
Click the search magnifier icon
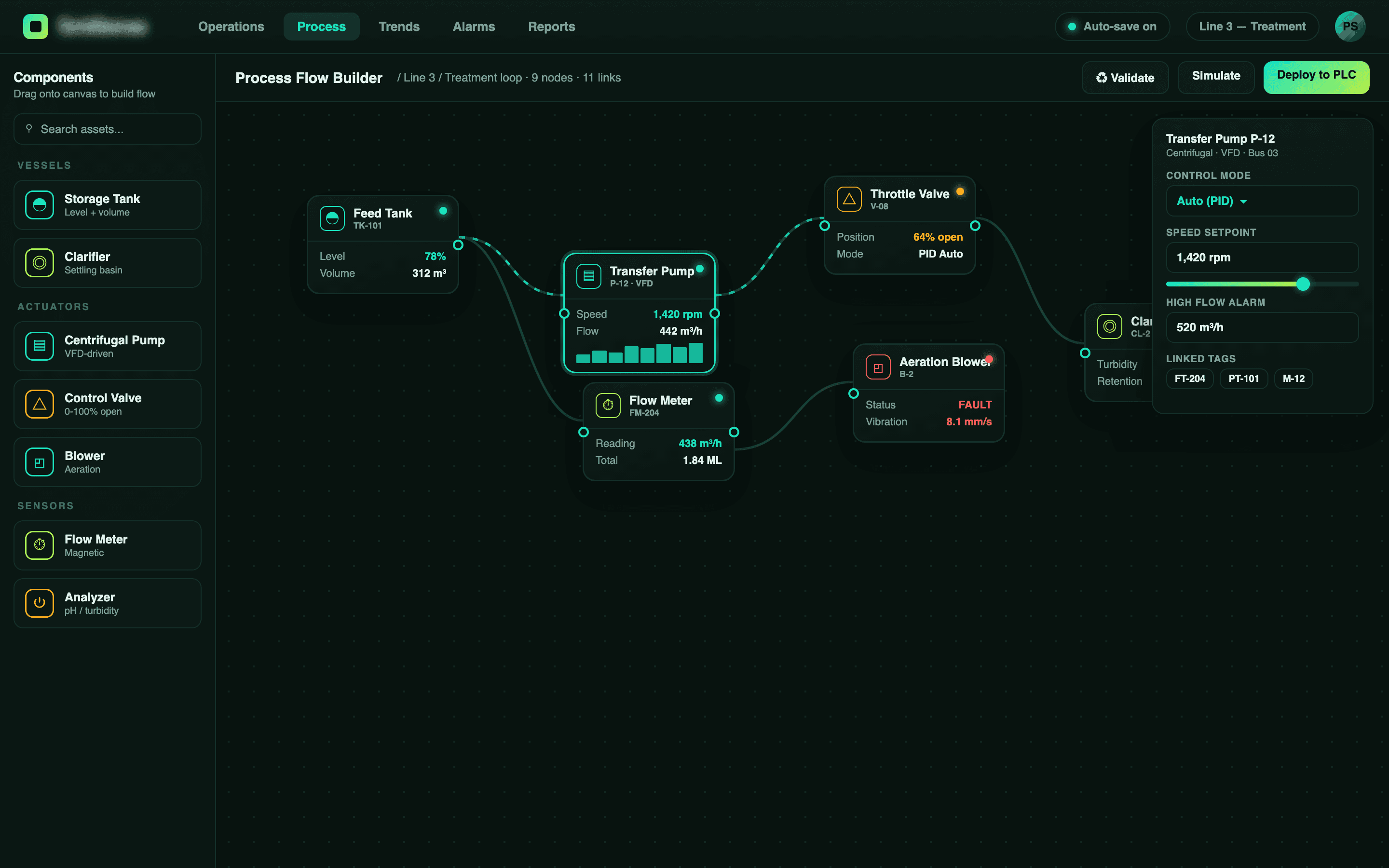(29, 129)
